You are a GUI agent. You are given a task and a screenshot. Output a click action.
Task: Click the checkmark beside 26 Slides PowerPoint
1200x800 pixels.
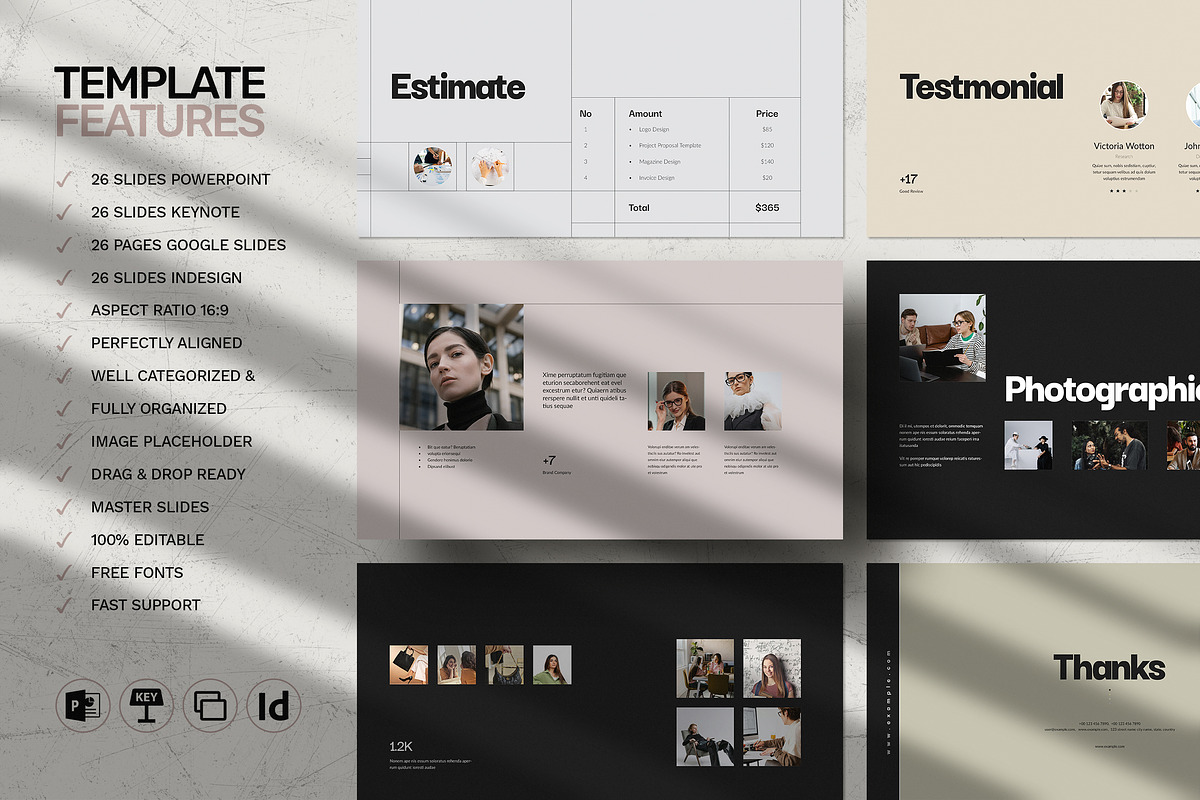coord(66,180)
